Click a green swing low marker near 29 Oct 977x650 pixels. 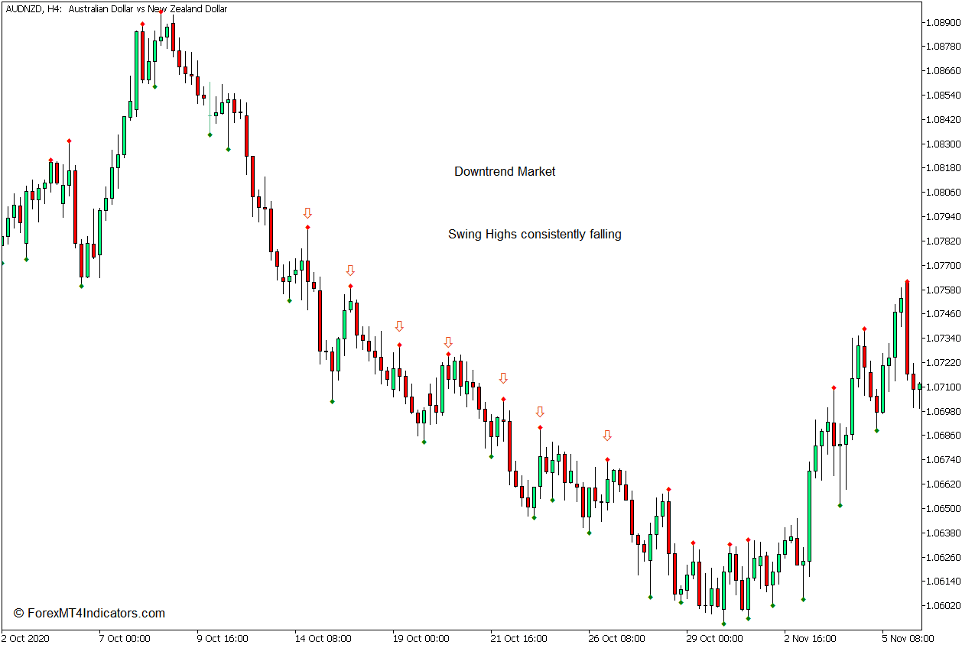[681, 603]
